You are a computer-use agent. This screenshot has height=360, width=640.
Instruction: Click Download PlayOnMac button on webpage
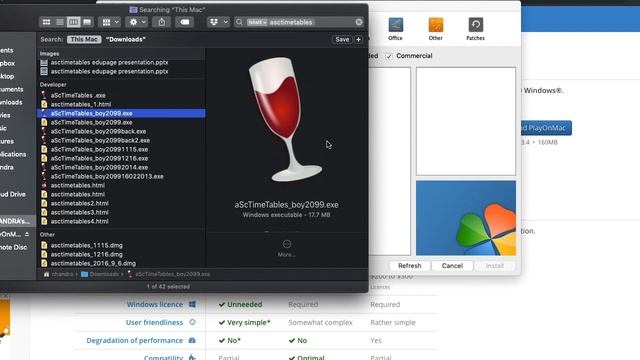(546, 128)
